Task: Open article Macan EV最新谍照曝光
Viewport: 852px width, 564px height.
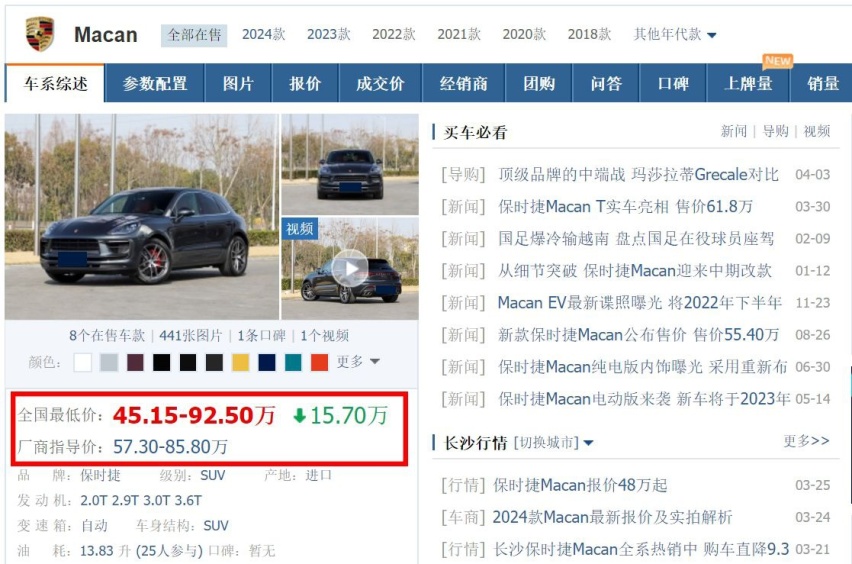Action: click(x=640, y=303)
